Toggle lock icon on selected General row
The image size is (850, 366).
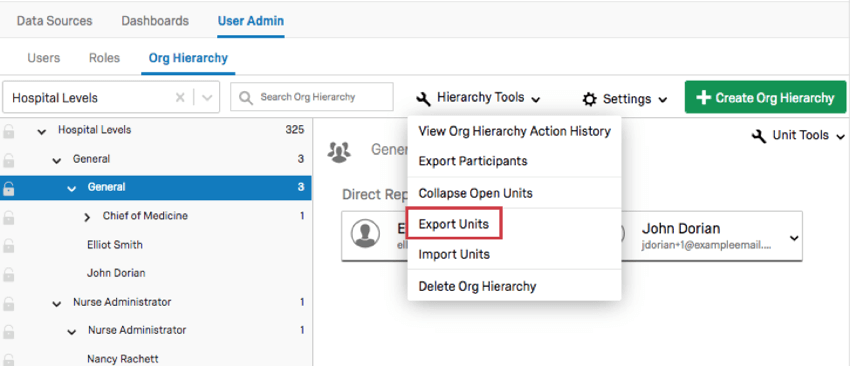pyautogui.click(x=9, y=188)
